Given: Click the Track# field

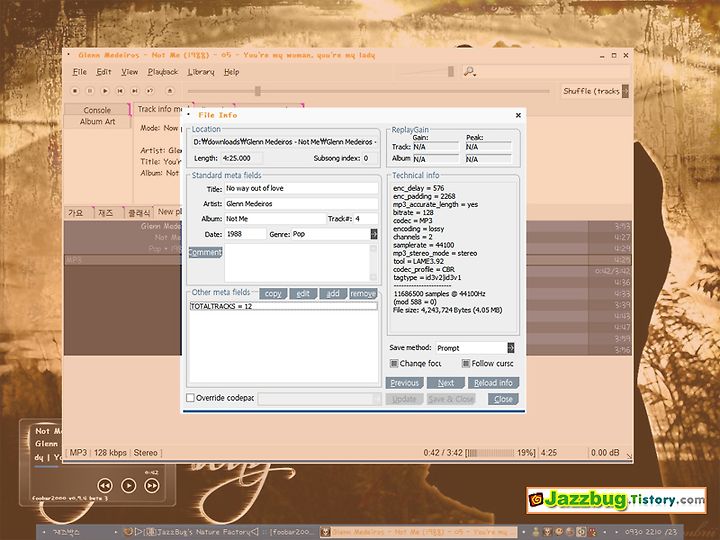Looking at the screenshot, I should (366, 219).
